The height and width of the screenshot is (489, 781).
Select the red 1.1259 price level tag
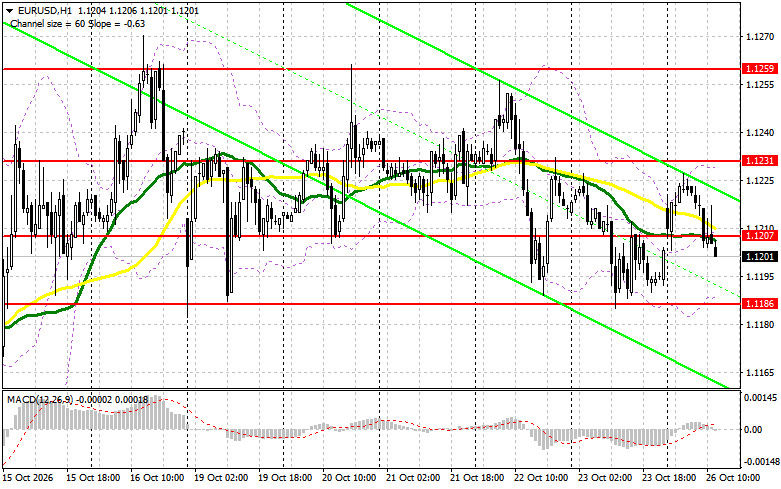click(759, 69)
